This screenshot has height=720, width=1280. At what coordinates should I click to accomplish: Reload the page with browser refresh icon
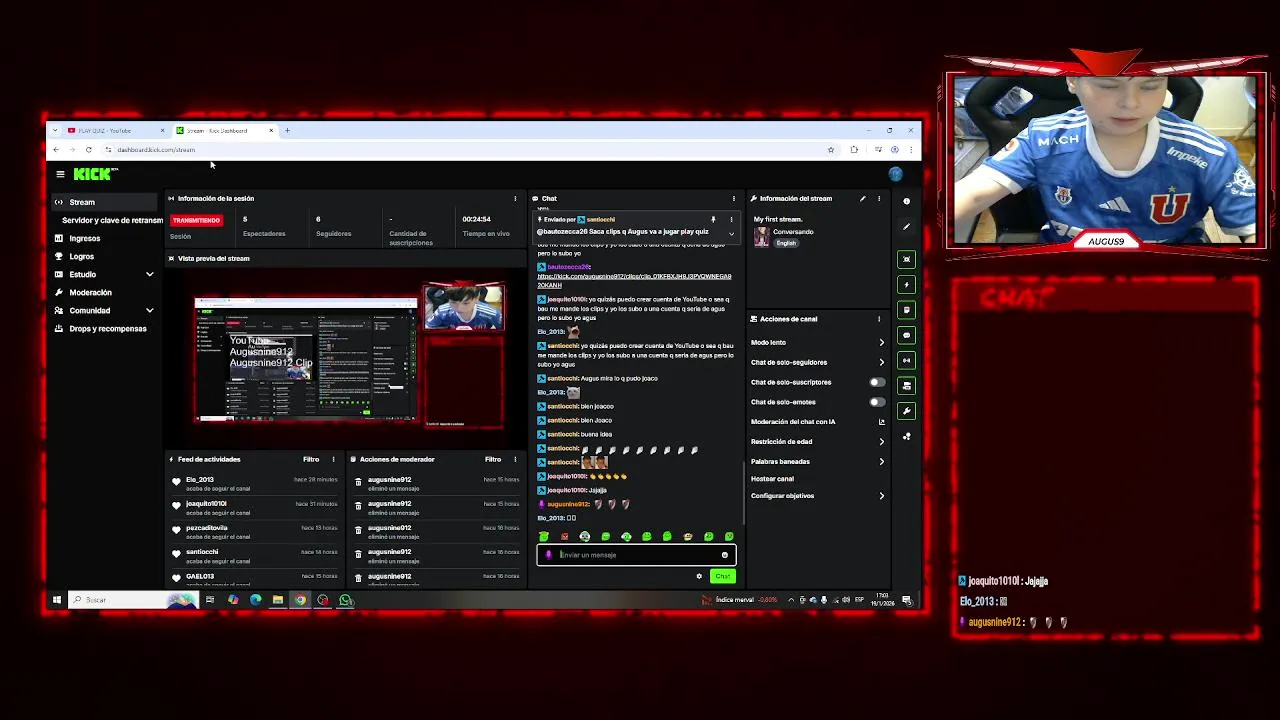[x=88, y=150]
